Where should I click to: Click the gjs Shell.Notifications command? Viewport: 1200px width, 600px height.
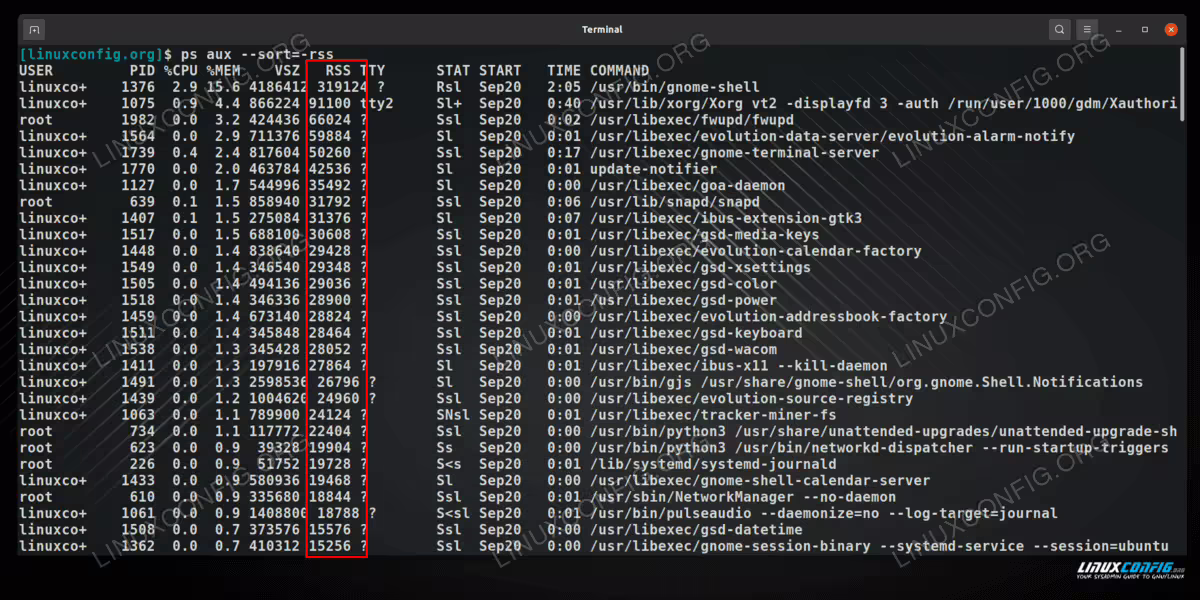(867, 382)
